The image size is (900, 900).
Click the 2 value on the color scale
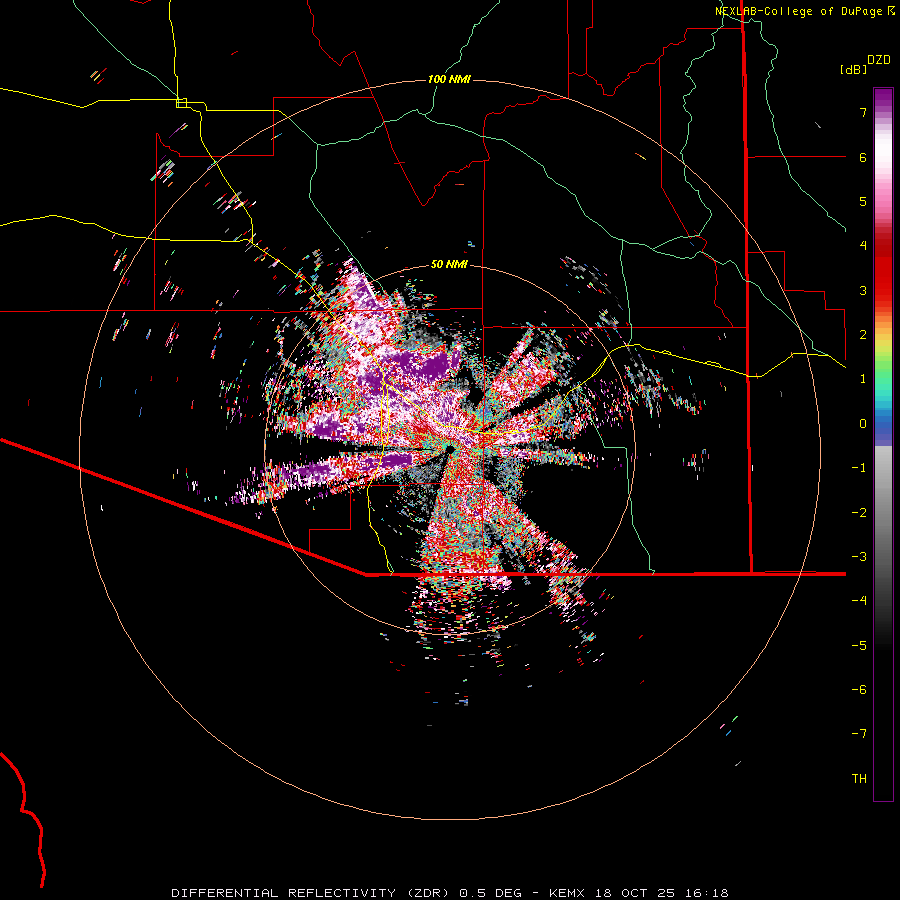tap(863, 335)
